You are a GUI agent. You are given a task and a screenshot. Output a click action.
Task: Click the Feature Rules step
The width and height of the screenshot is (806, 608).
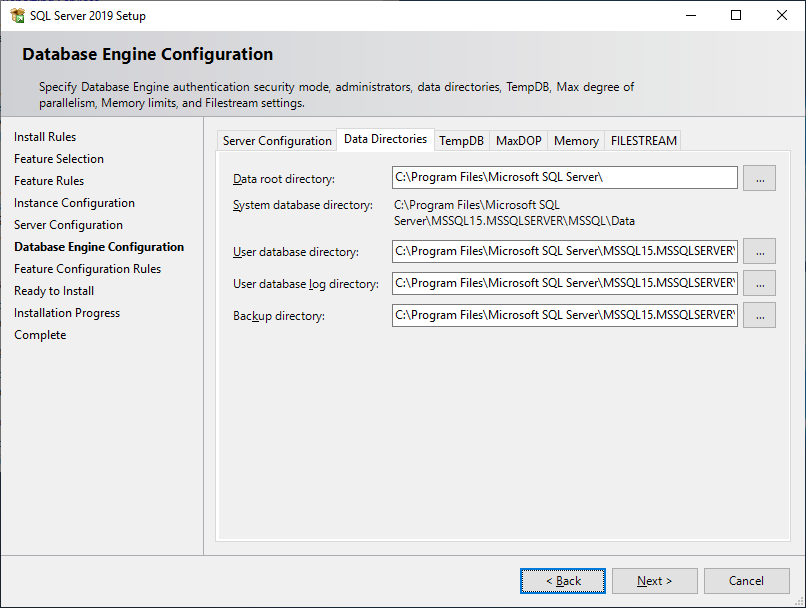coord(49,181)
